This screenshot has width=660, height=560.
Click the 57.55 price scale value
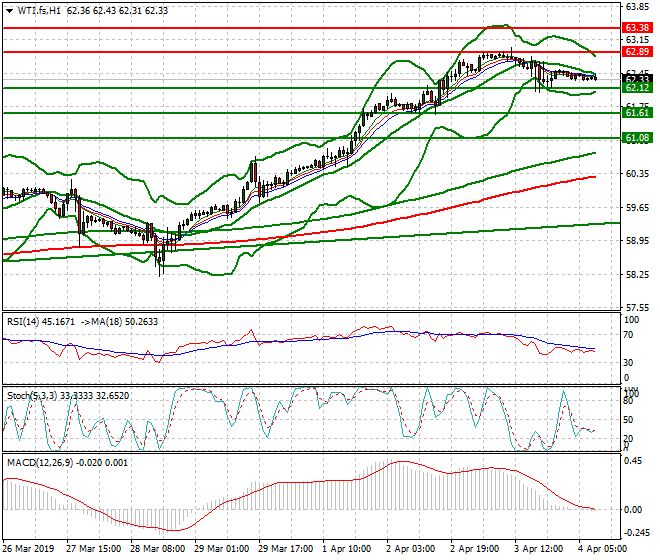637,308
